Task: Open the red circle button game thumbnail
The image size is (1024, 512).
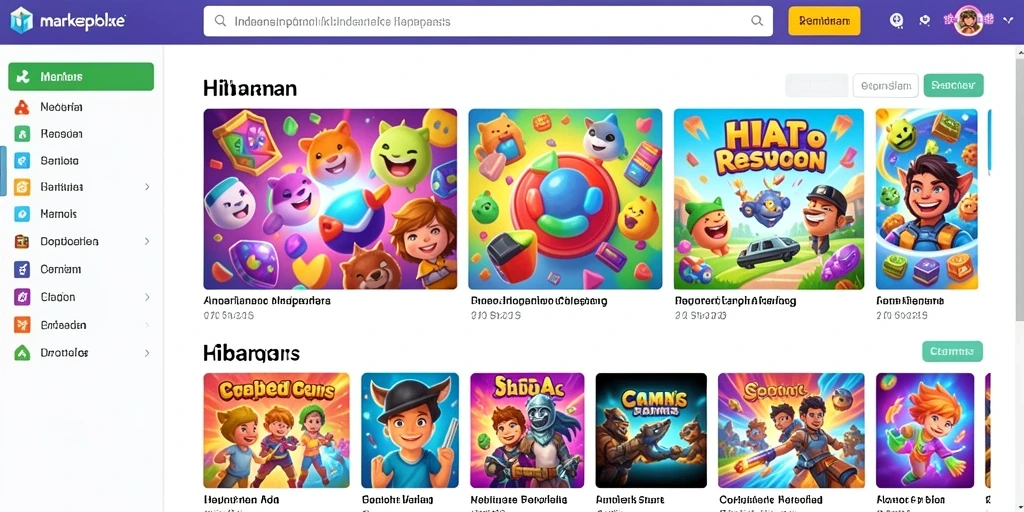Action: pyautogui.click(x=565, y=199)
